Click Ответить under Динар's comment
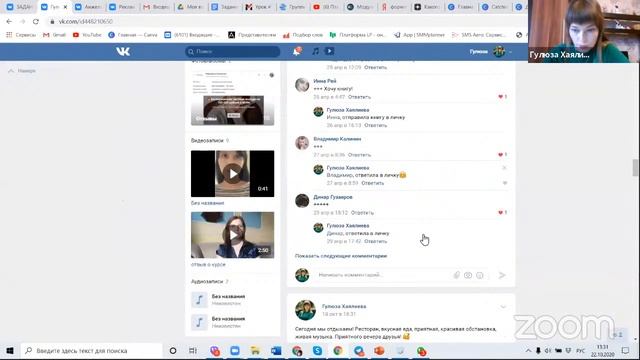The width and height of the screenshot is (640, 360). point(362,213)
